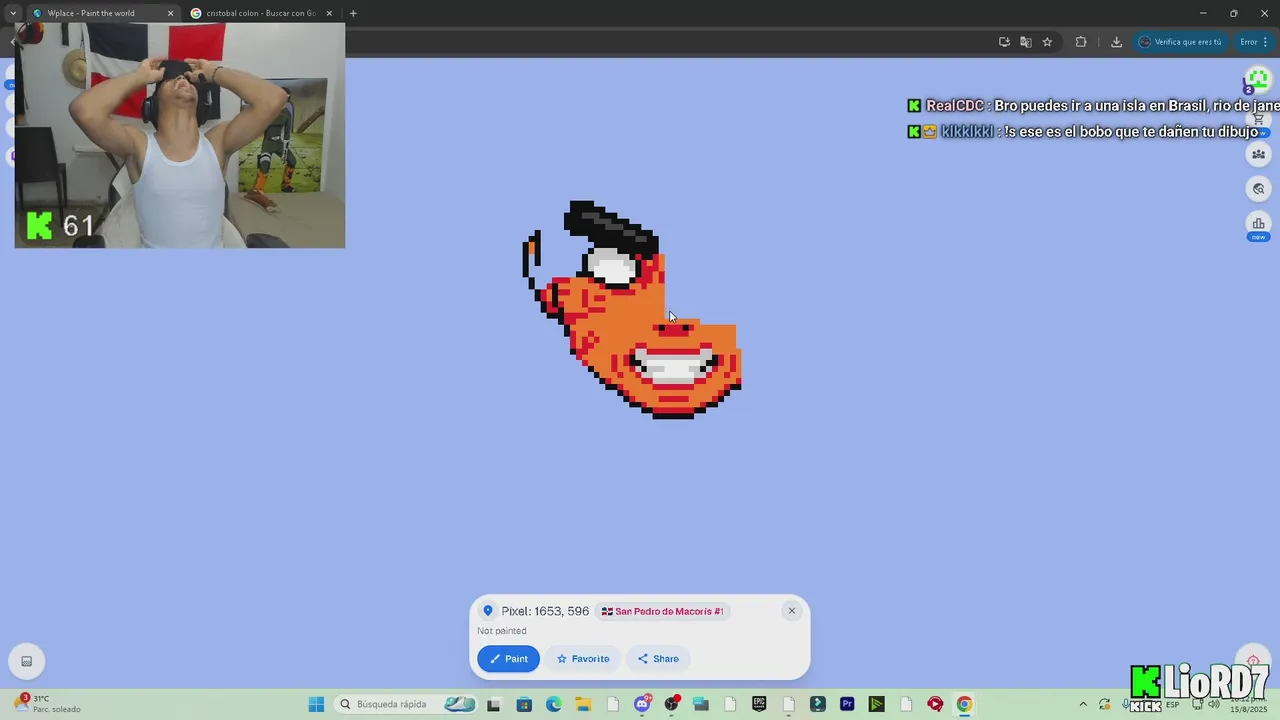Click the painted orange pixel art drawing
The image size is (1280, 720).
click(x=632, y=310)
